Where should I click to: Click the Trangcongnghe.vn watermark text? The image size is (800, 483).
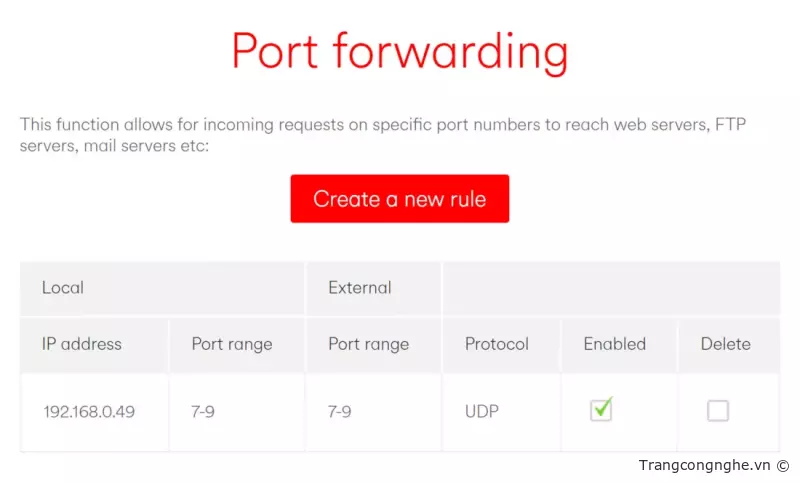click(704, 466)
